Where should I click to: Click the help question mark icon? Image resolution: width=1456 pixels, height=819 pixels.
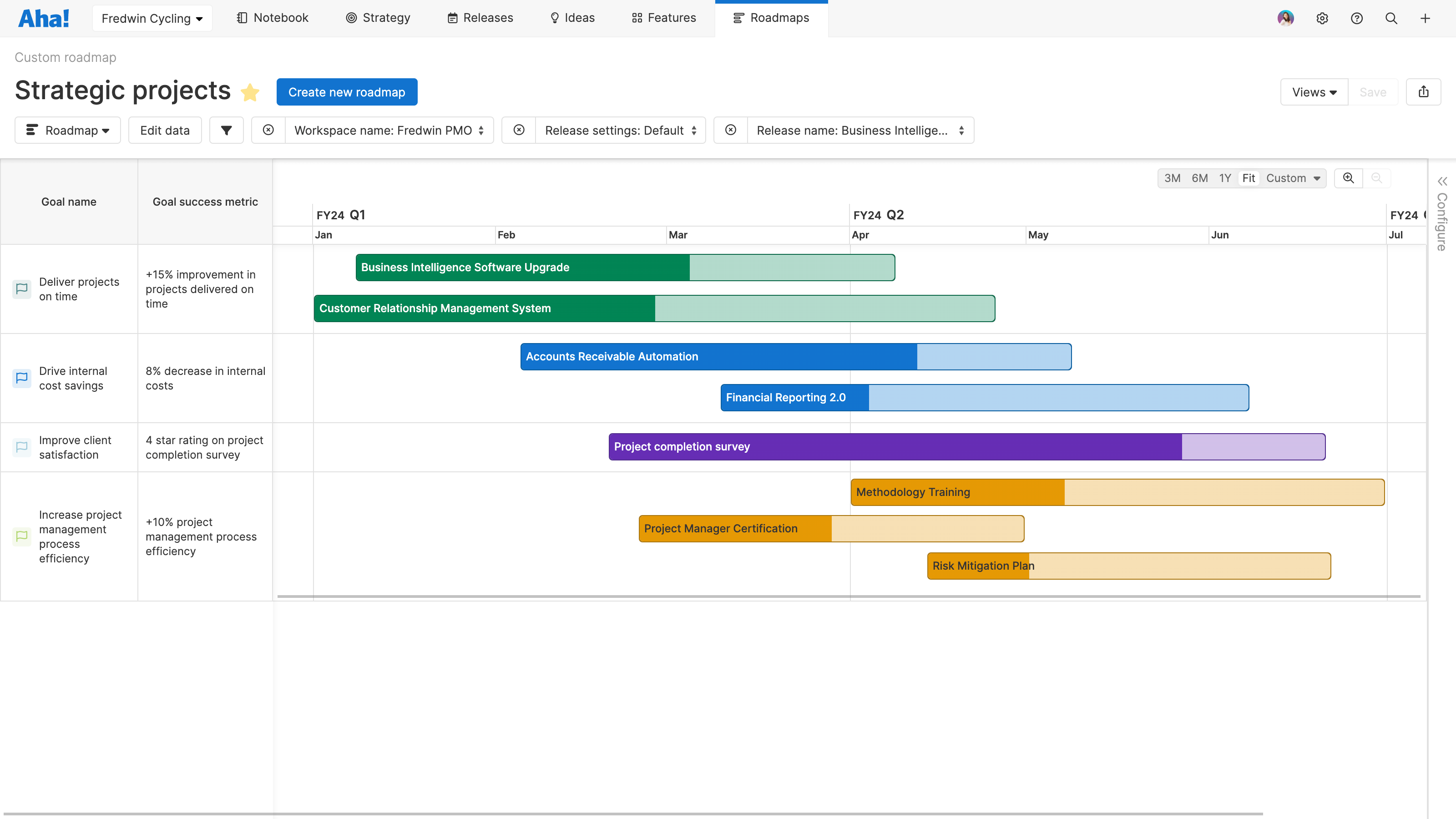(x=1357, y=18)
